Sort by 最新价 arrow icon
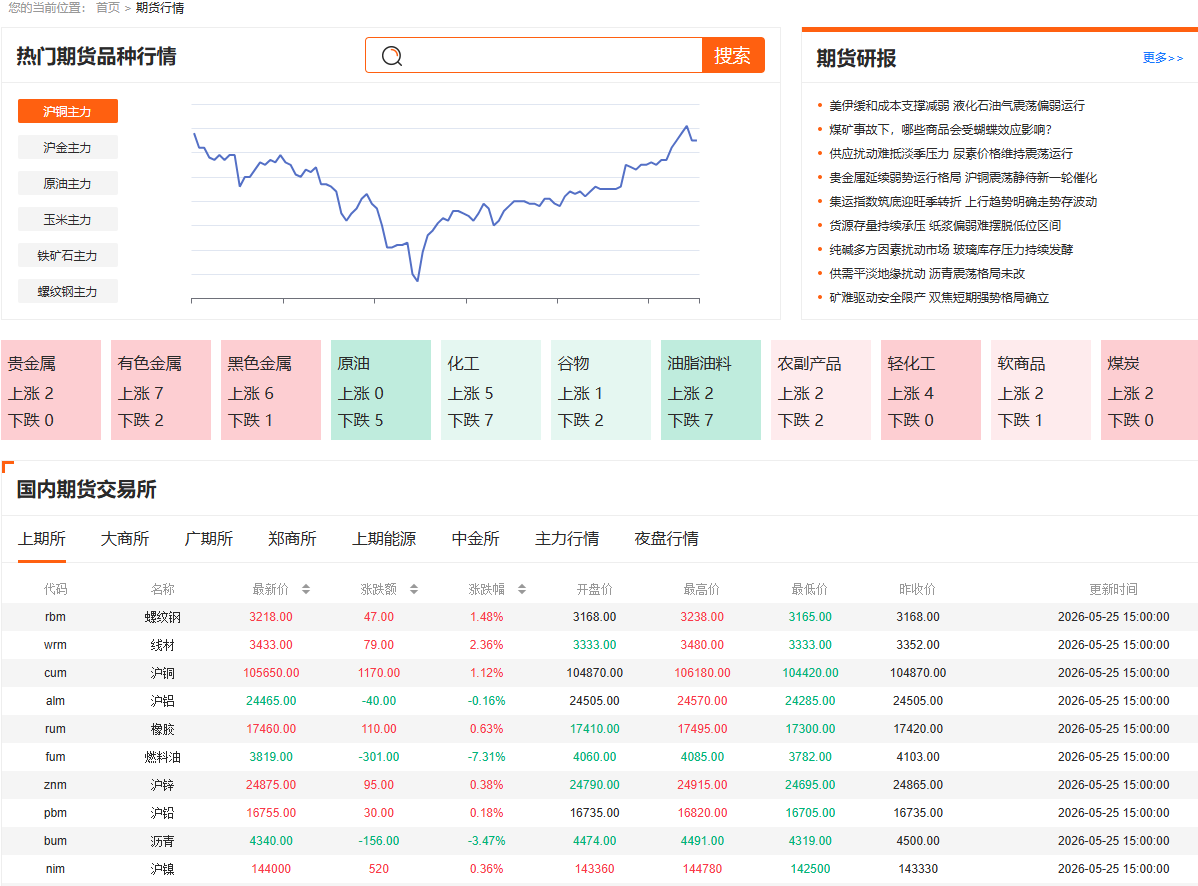 (x=306, y=589)
